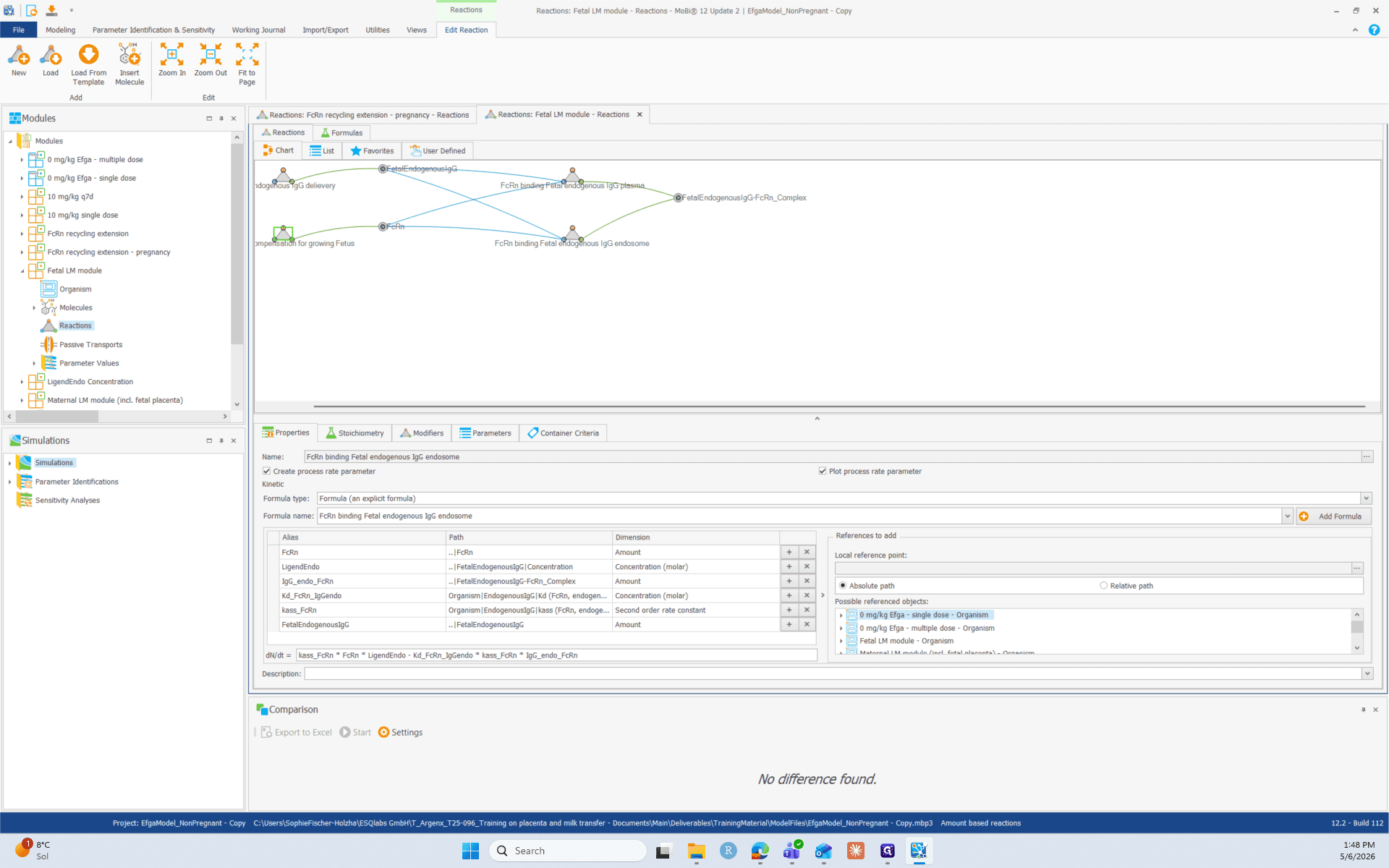Click the Fit to Page icon

click(x=247, y=54)
